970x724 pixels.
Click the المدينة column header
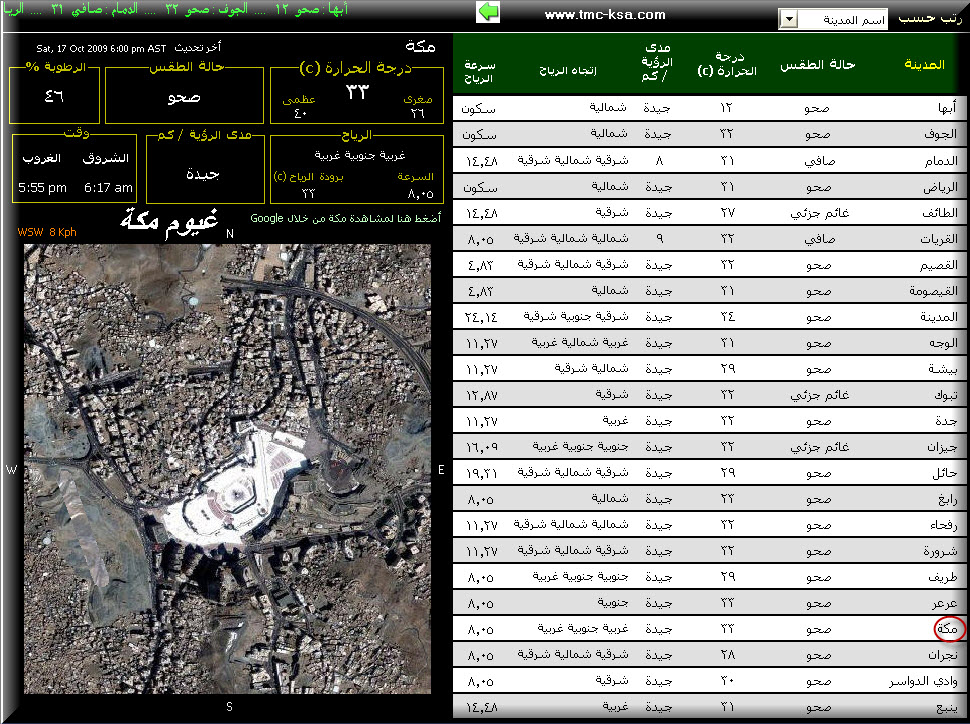(x=923, y=65)
